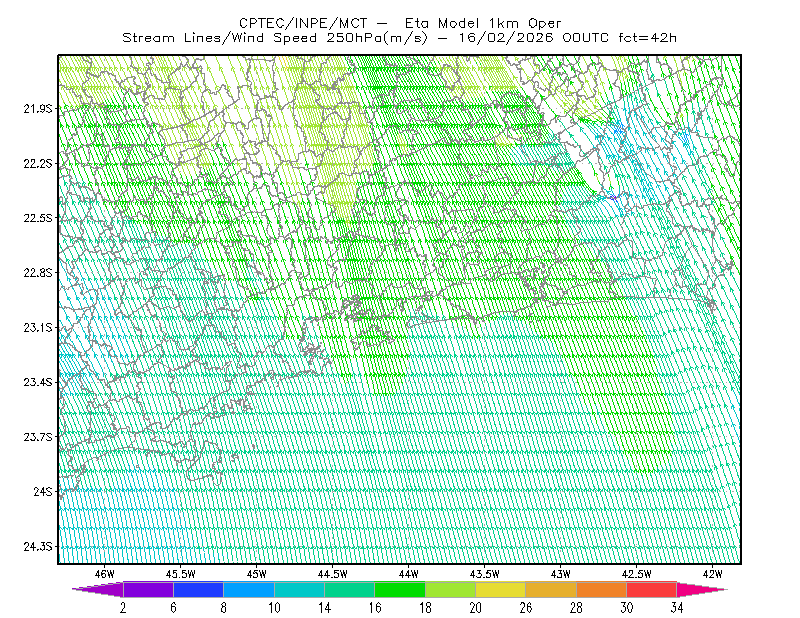Click the longitude label '44.5W'

(x=333, y=574)
